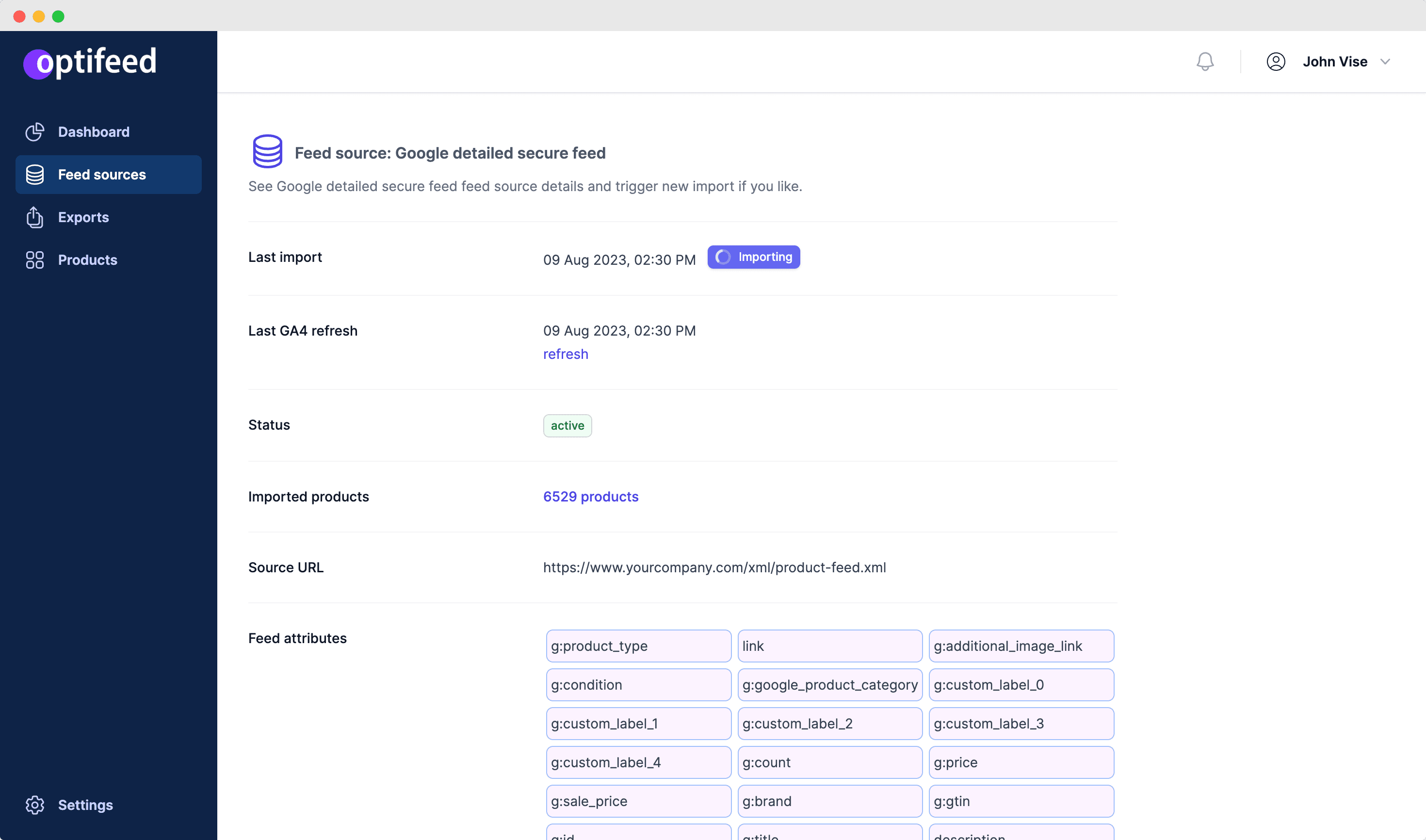The image size is (1426, 840).
Task: Click the Dashboard pie chart icon
Action: click(x=34, y=132)
